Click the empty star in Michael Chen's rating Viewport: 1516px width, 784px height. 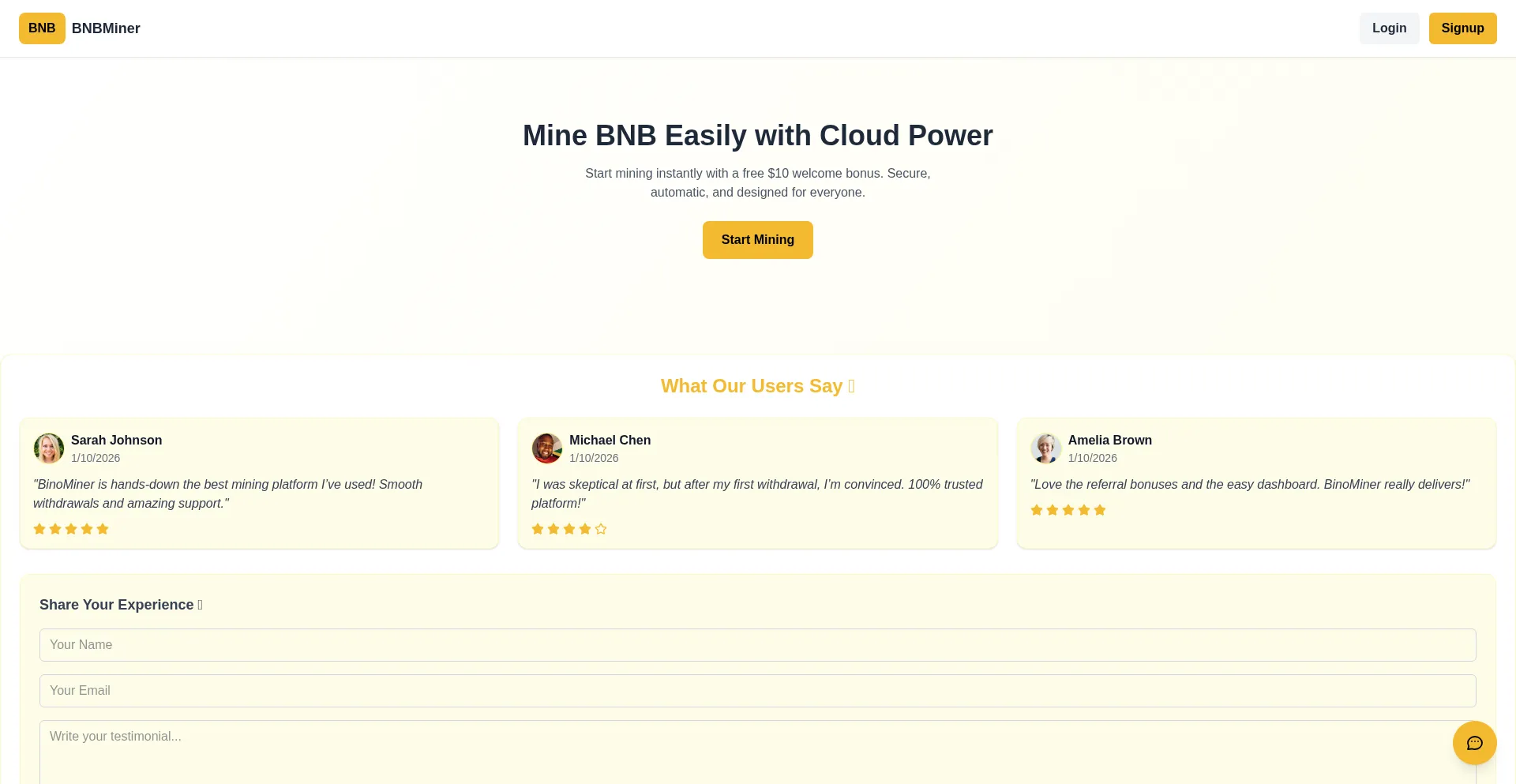(x=601, y=528)
